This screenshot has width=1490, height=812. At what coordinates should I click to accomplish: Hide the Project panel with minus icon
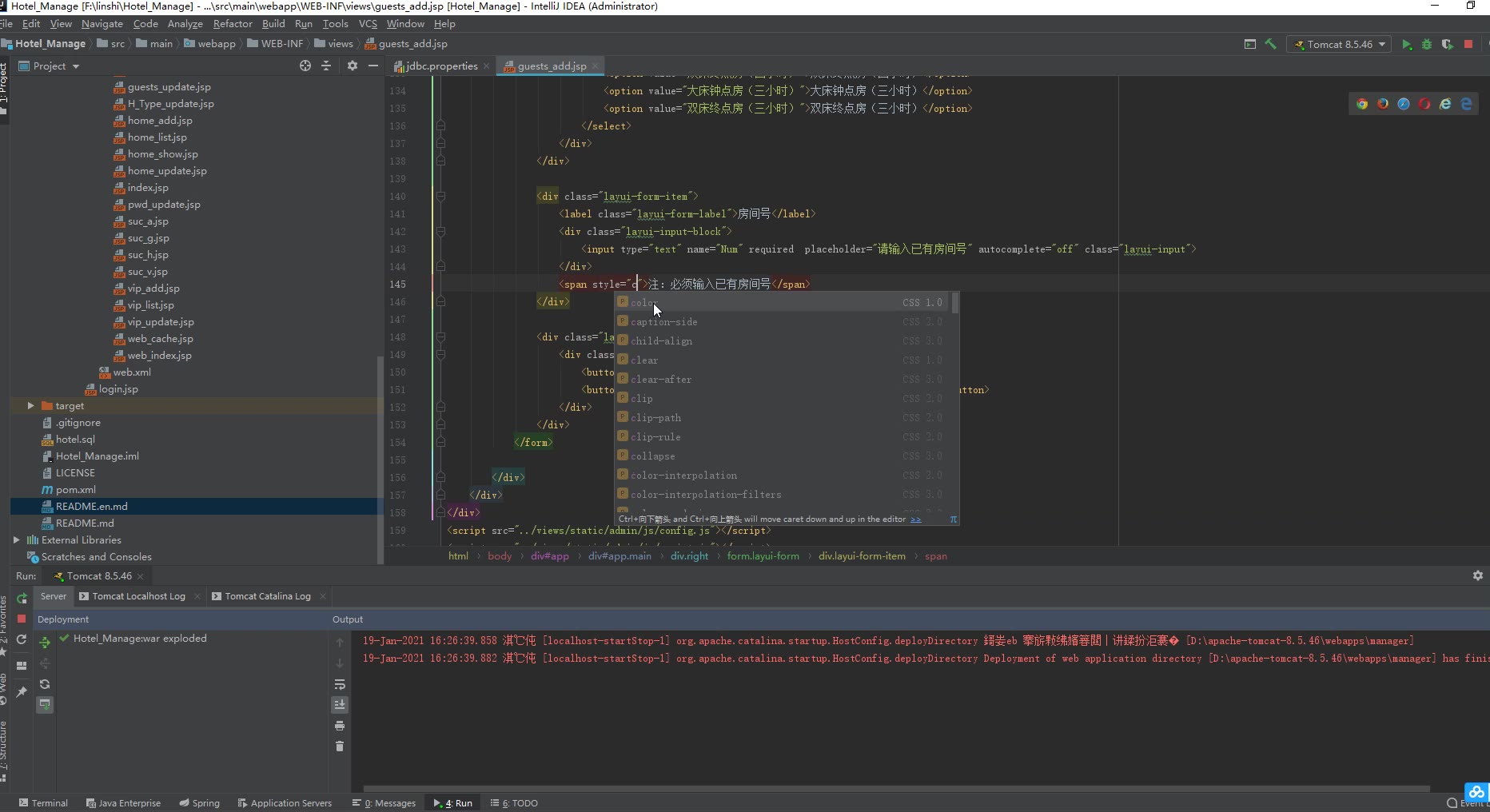coord(373,66)
